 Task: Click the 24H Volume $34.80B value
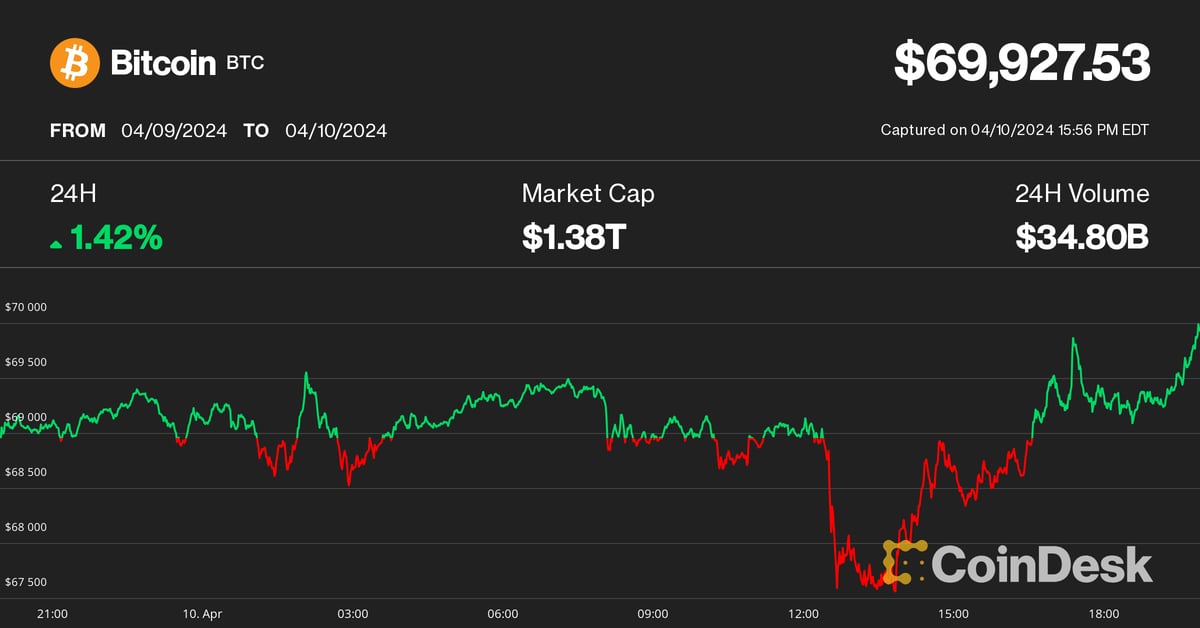tap(1082, 238)
